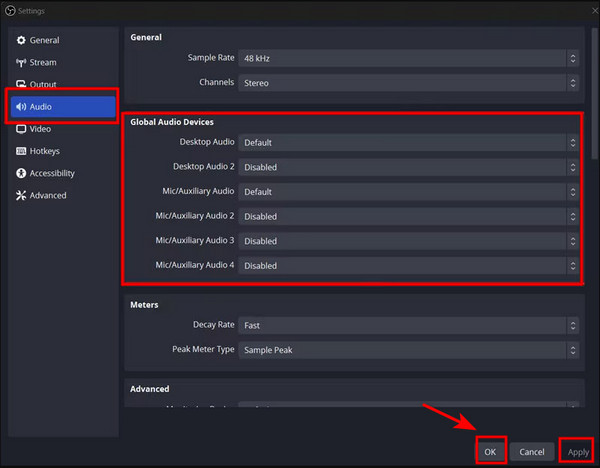Open the Desktop Audio device dropdown
Viewport: 600px width, 468px height.
(x=409, y=143)
